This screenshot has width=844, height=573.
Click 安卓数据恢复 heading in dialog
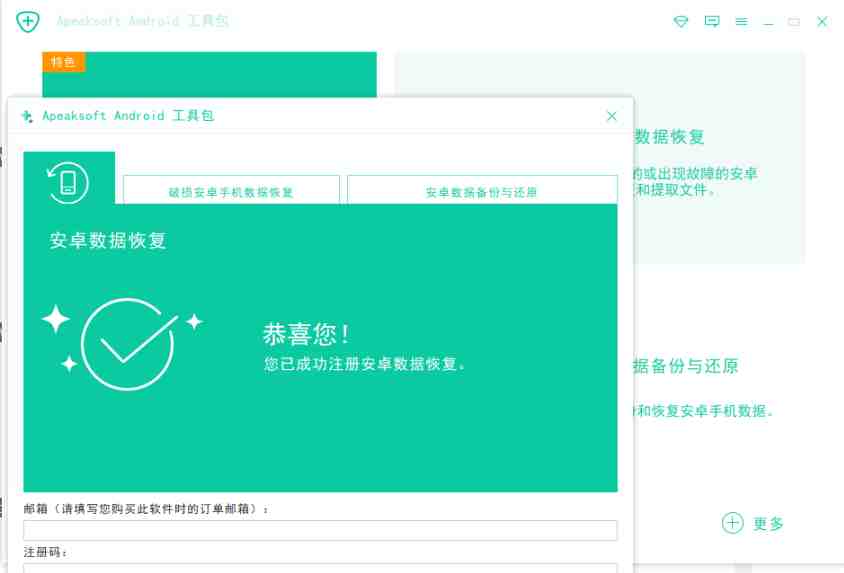click(108, 240)
